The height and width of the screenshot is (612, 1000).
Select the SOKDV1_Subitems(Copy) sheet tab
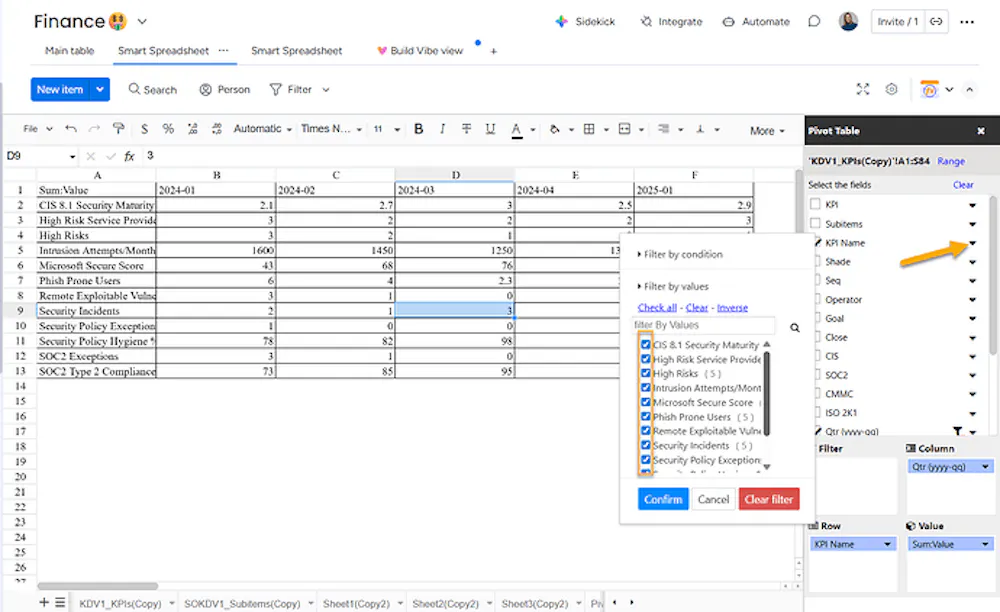click(242, 603)
